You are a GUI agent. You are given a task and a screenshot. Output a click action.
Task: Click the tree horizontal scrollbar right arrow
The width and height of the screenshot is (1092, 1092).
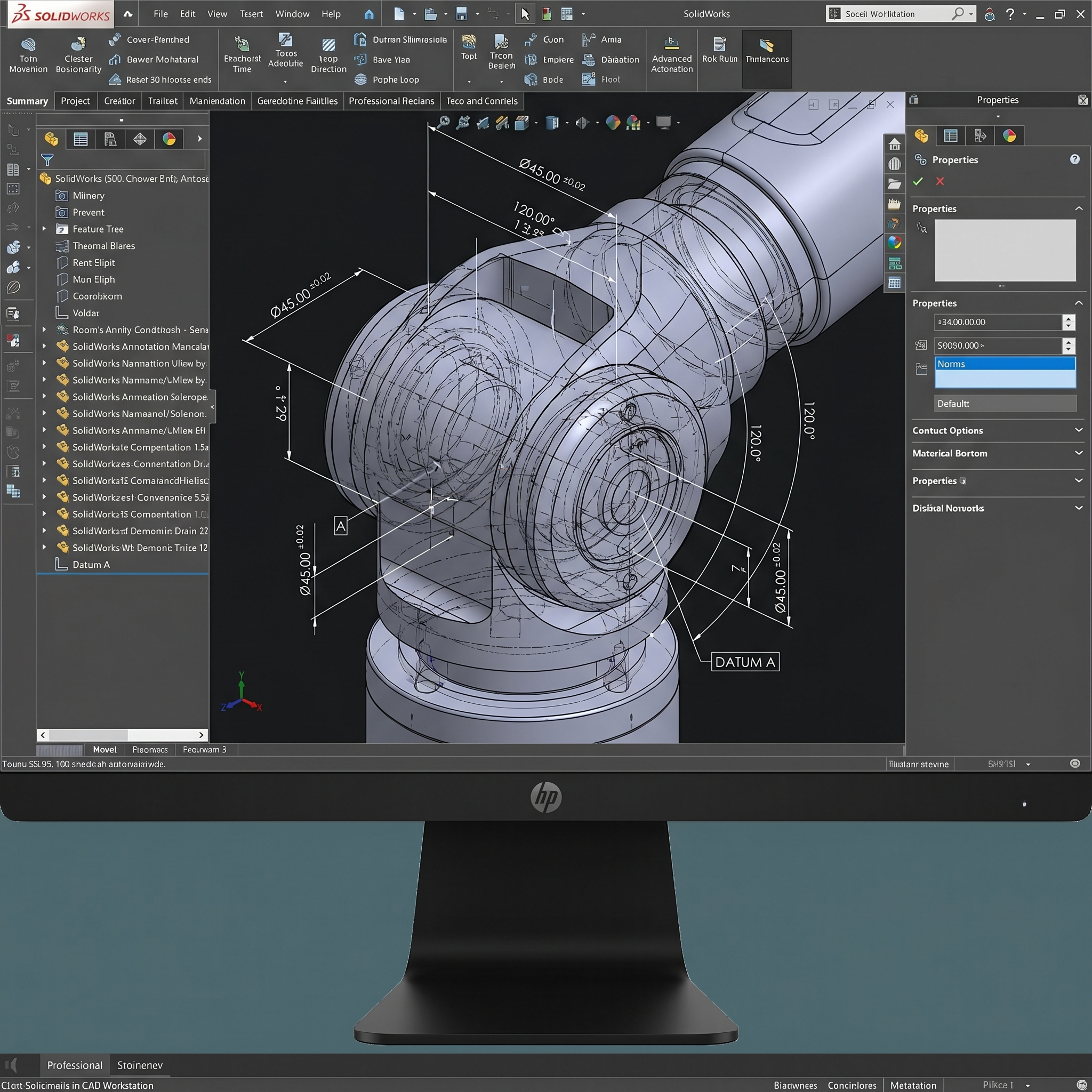pyautogui.click(x=201, y=735)
